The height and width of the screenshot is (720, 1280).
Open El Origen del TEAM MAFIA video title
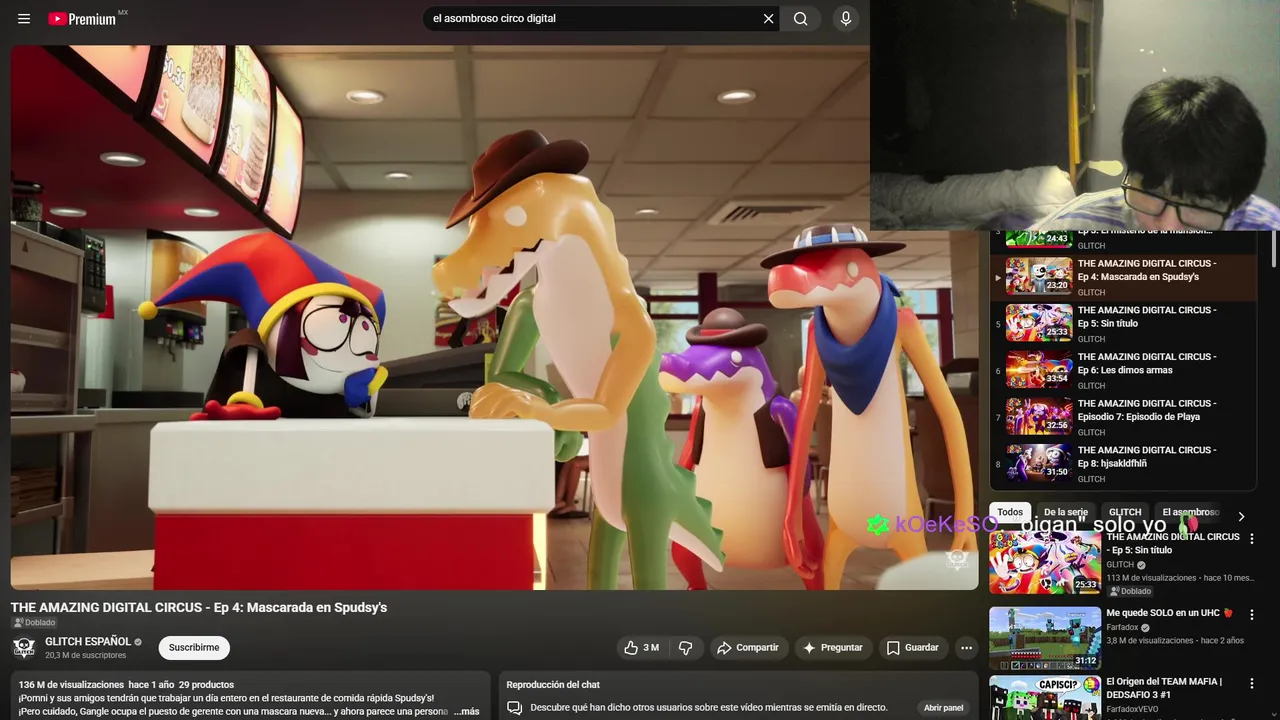coord(1164,688)
